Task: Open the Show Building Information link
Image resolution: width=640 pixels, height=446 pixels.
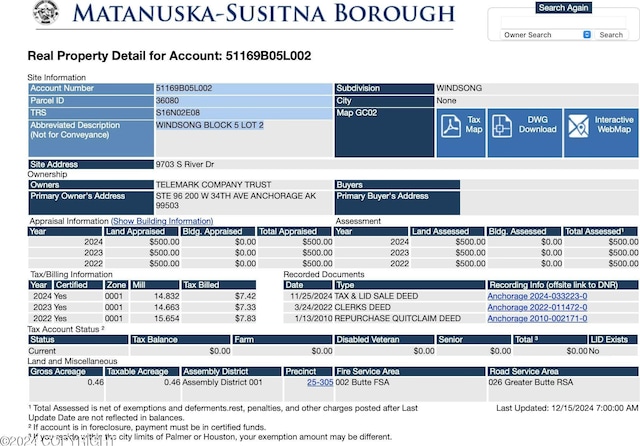Action: [x=162, y=221]
